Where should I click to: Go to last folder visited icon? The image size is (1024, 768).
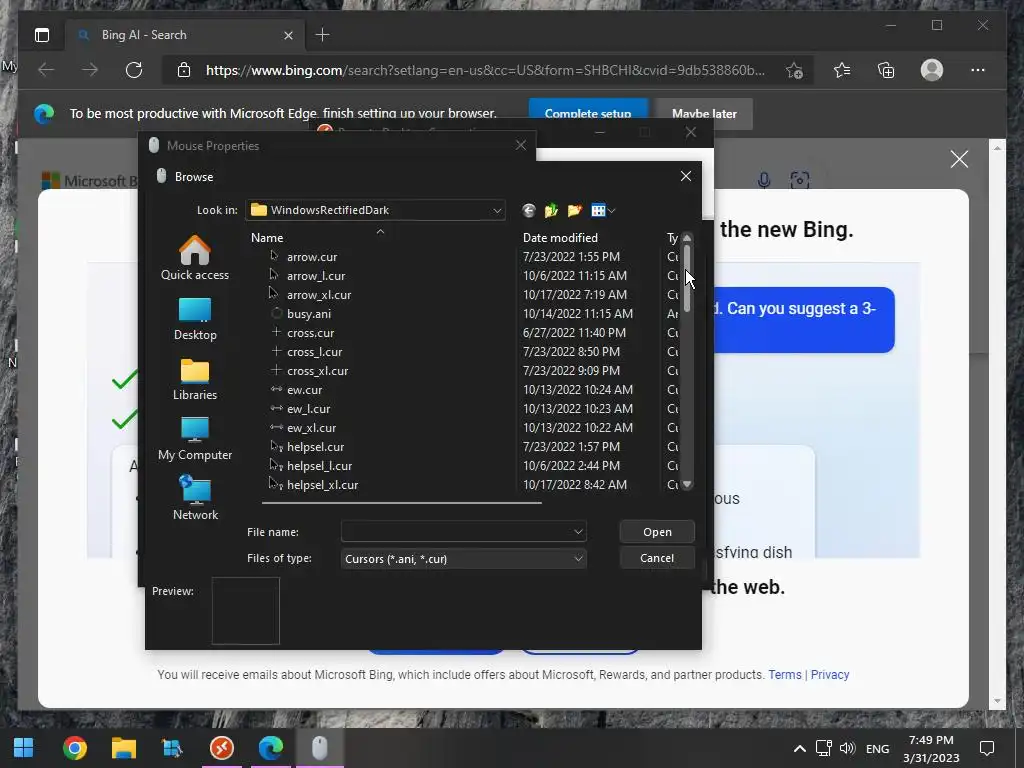tap(529, 210)
